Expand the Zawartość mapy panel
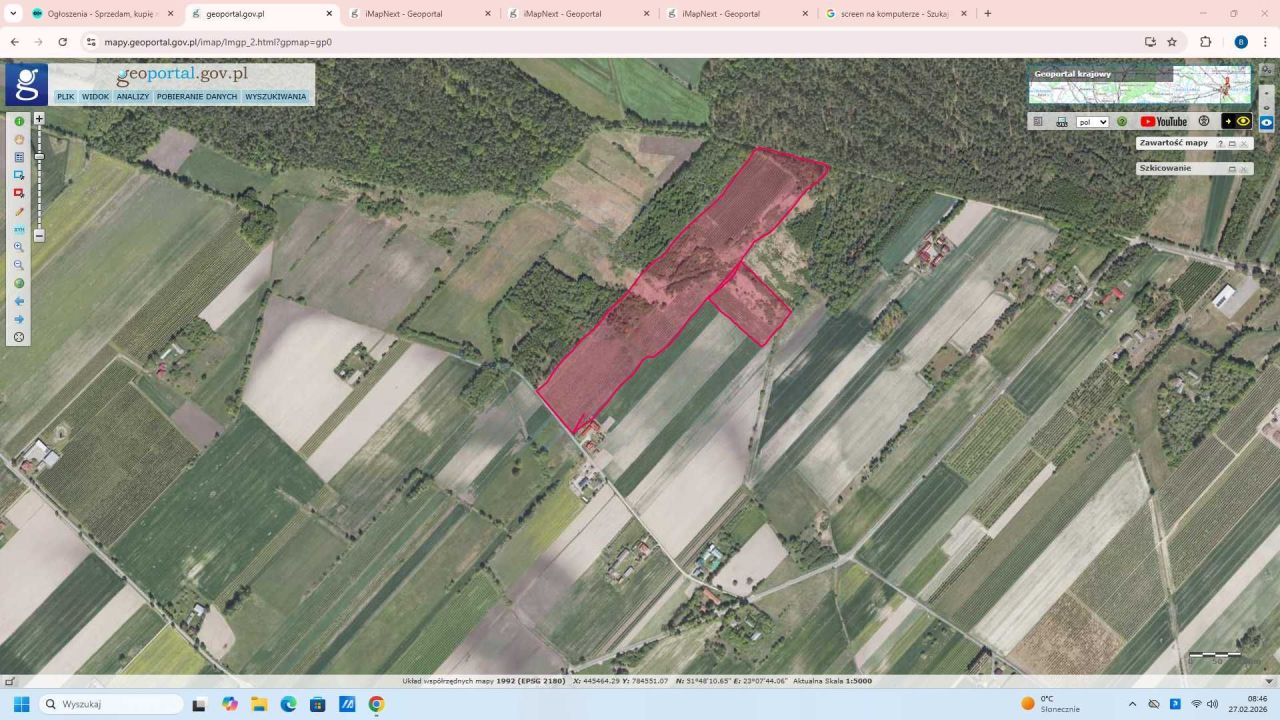1280x720 pixels. [x=1232, y=144]
